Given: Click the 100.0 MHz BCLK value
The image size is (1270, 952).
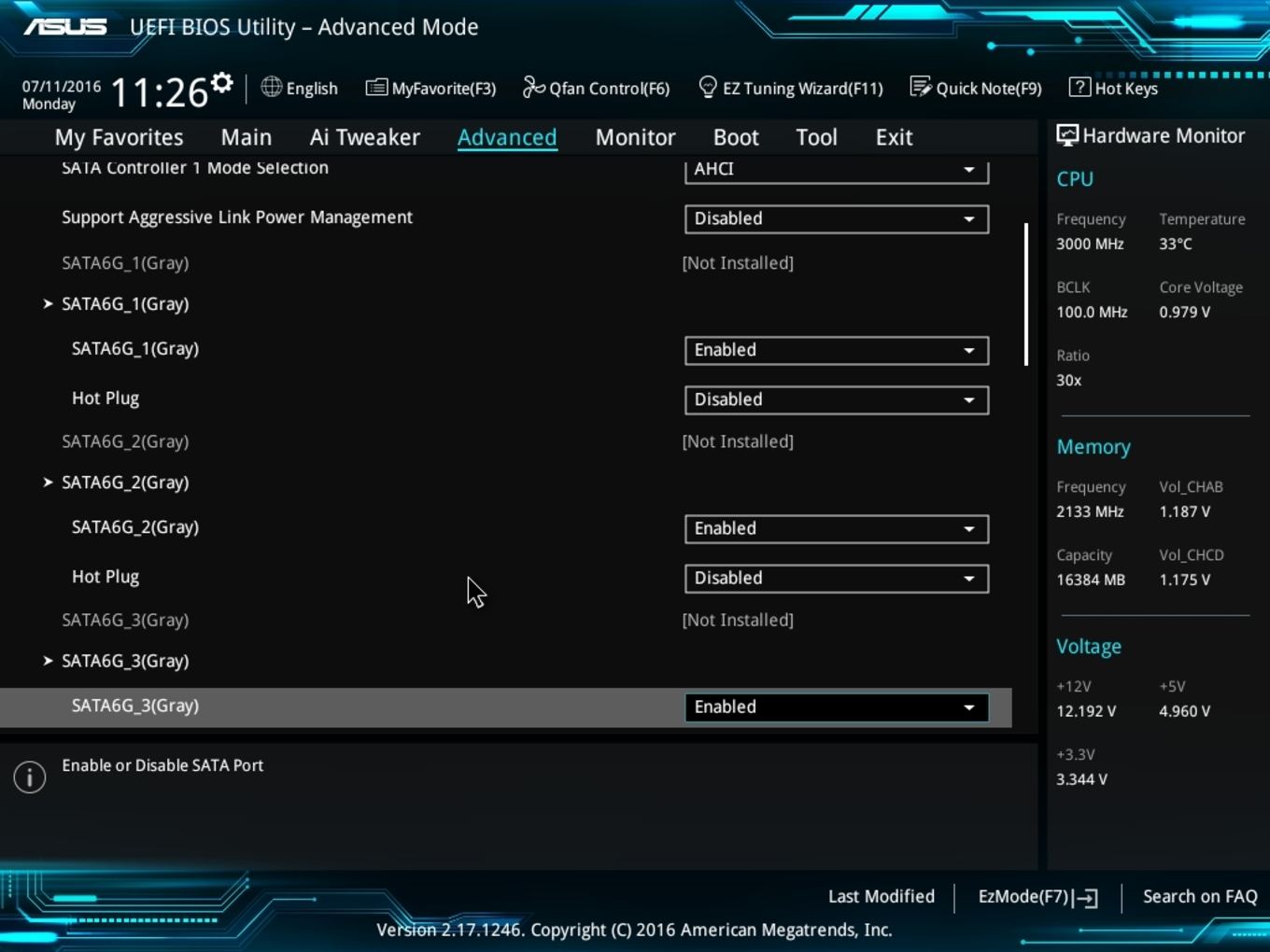Looking at the screenshot, I should pyautogui.click(x=1092, y=312).
